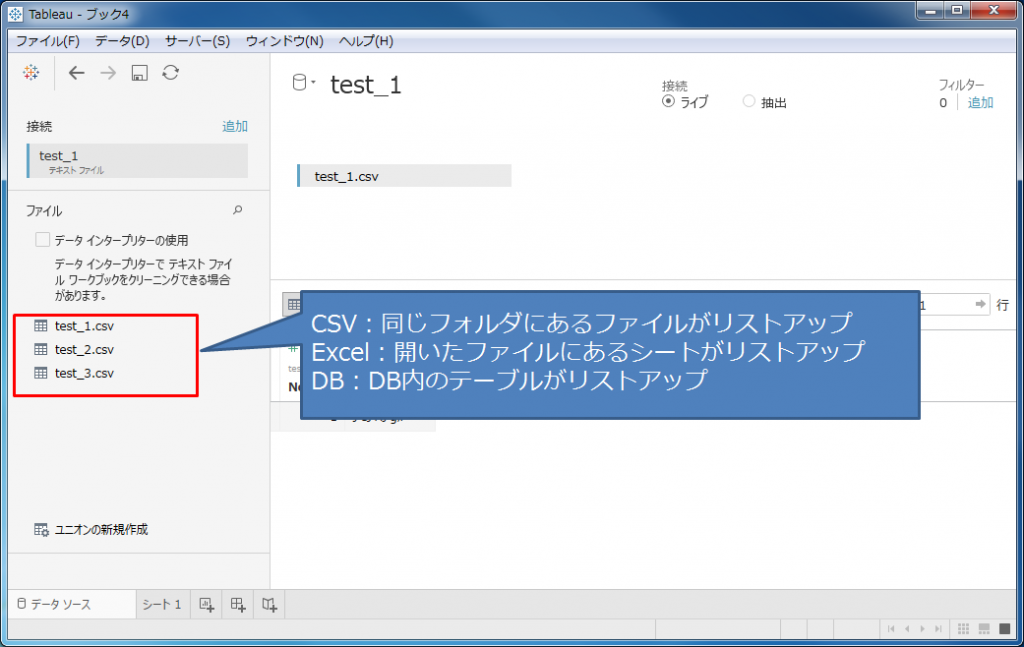Click the Save workbook icon
The width and height of the screenshot is (1024, 647).
pyautogui.click(x=140, y=72)
